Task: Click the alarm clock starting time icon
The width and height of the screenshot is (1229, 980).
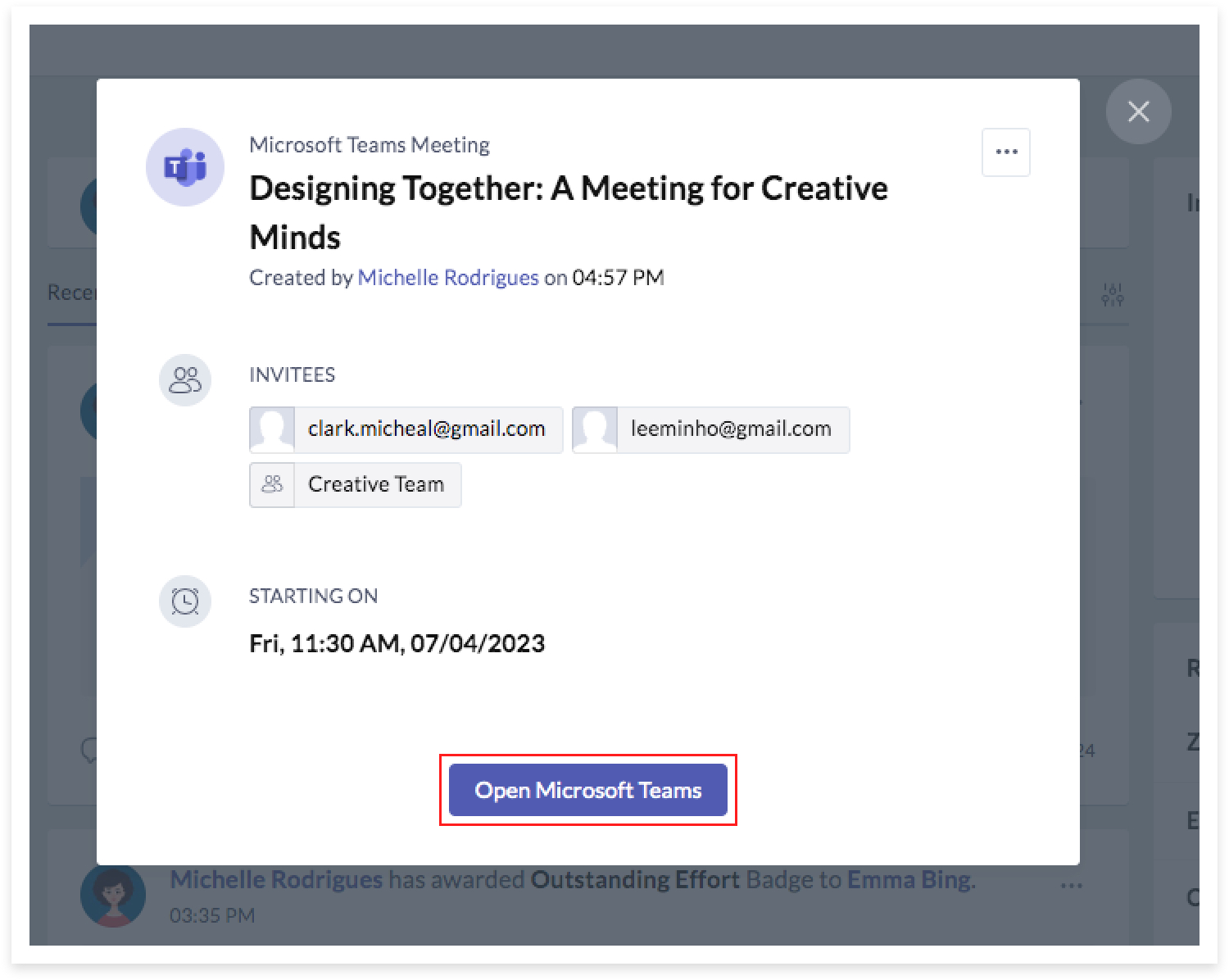Action: (x=185, y=601)
